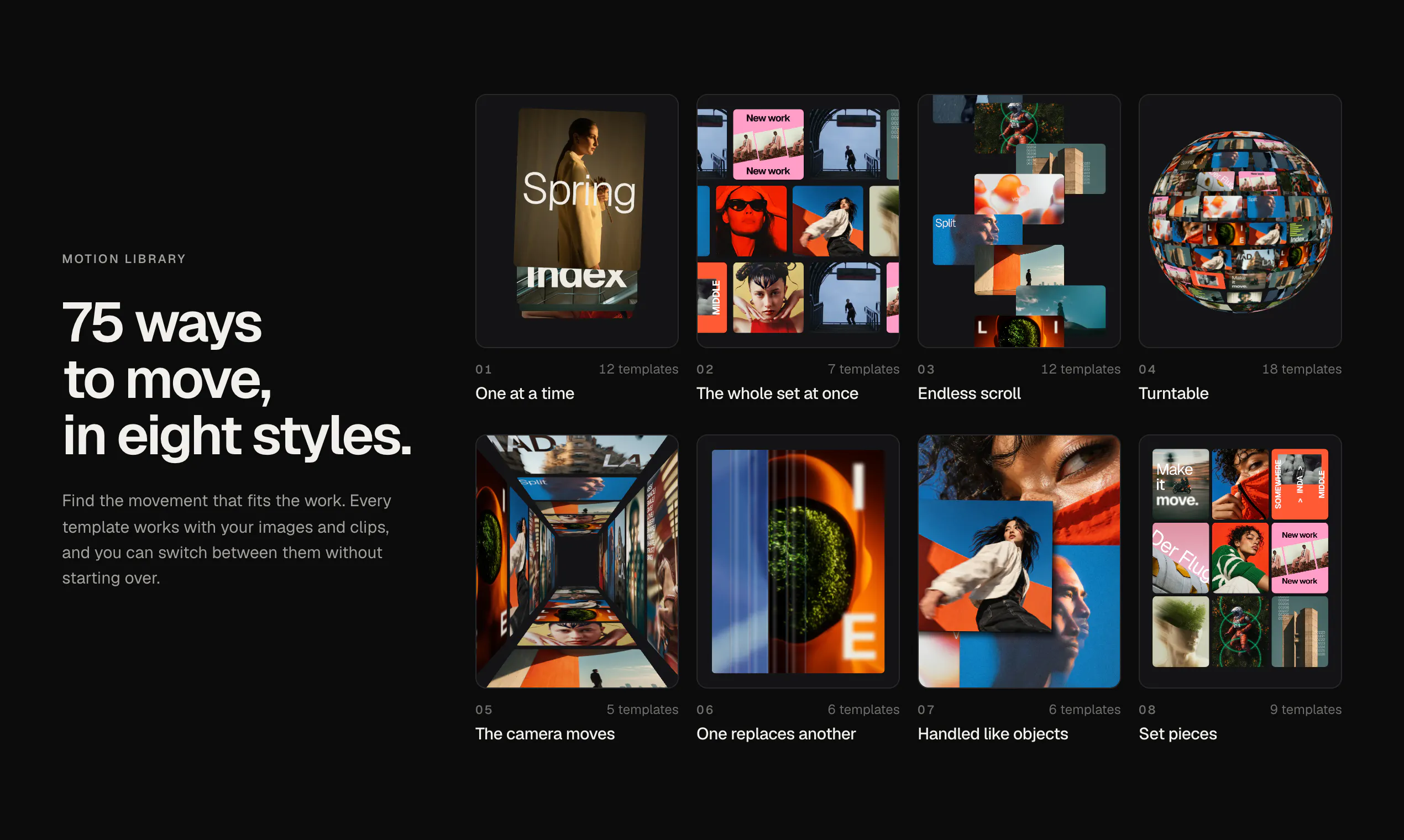Select the orange and blue wipe preview thumbnail
This screenshot has height=840, width=1404.
point(798,561)
